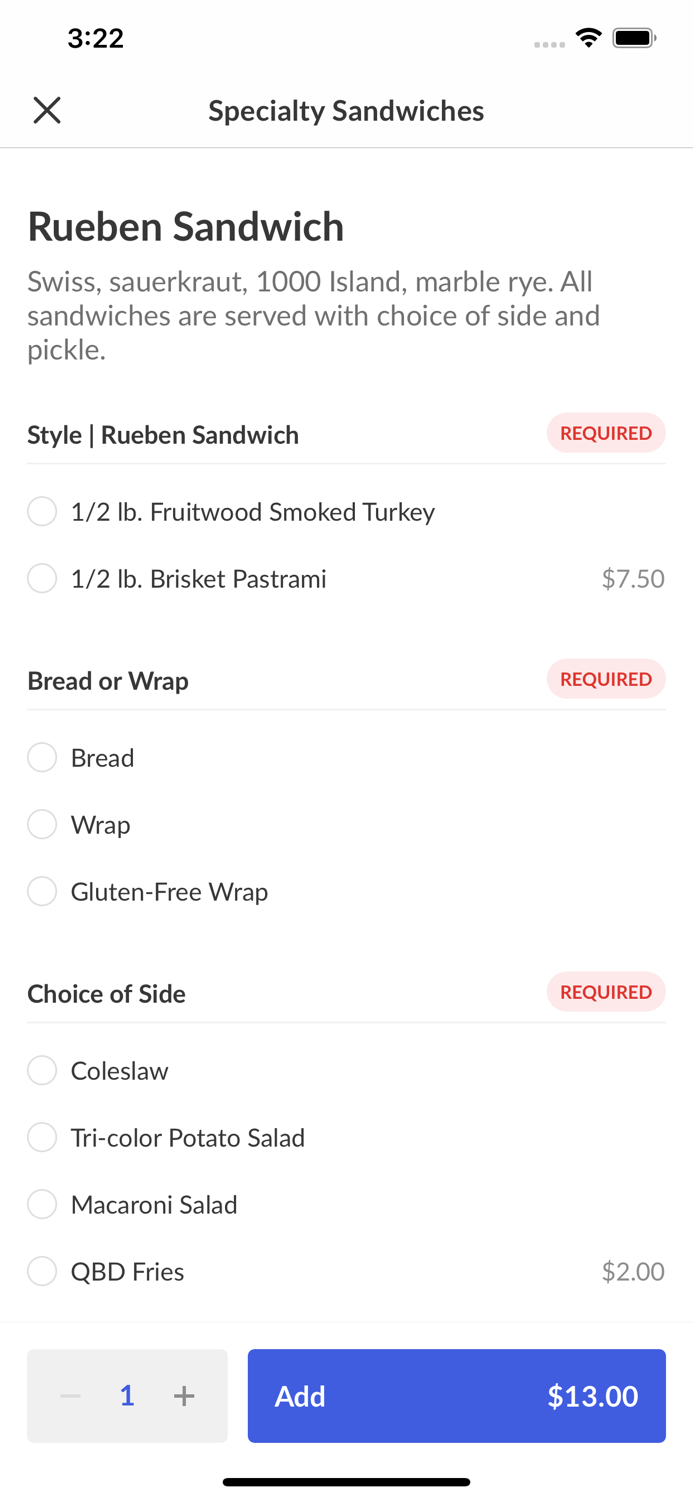Screen dimensions: 693x1500
Task: Tap the minus icon to decrease quantity
Action: [x=70, y=1396]
